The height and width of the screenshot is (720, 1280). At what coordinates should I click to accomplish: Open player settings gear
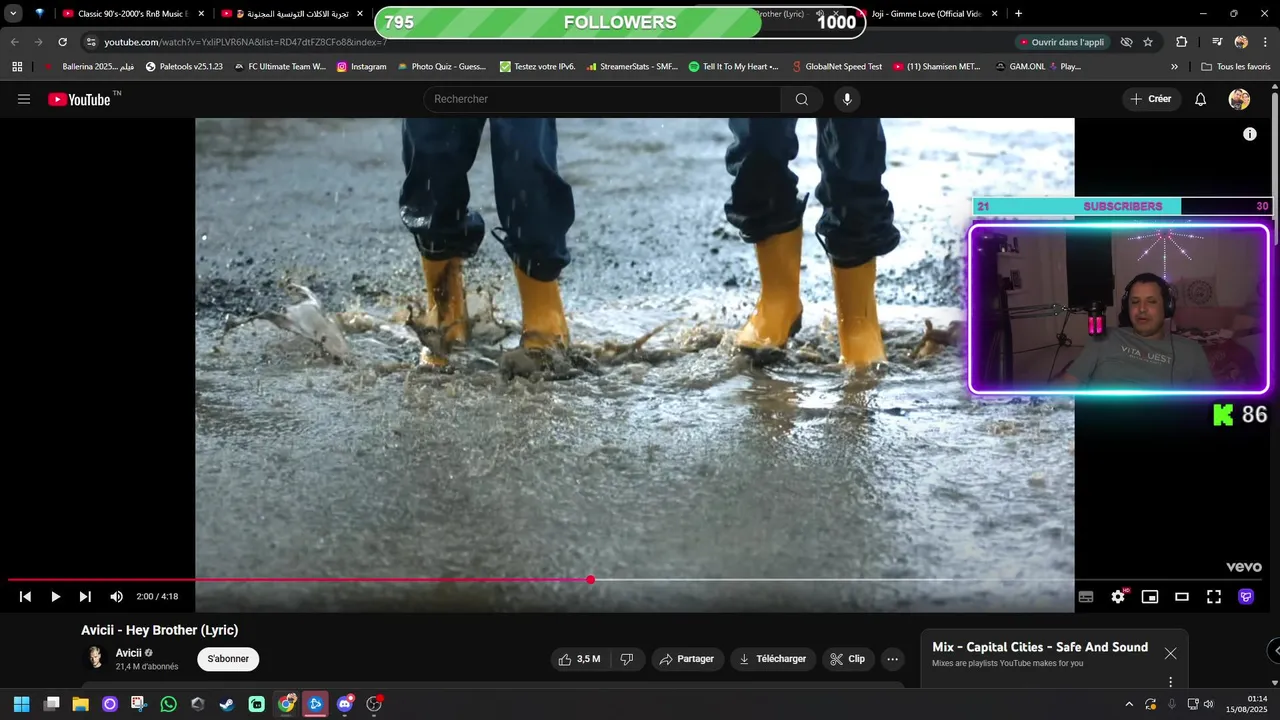pyautogui.click(x=1118, y=597)
